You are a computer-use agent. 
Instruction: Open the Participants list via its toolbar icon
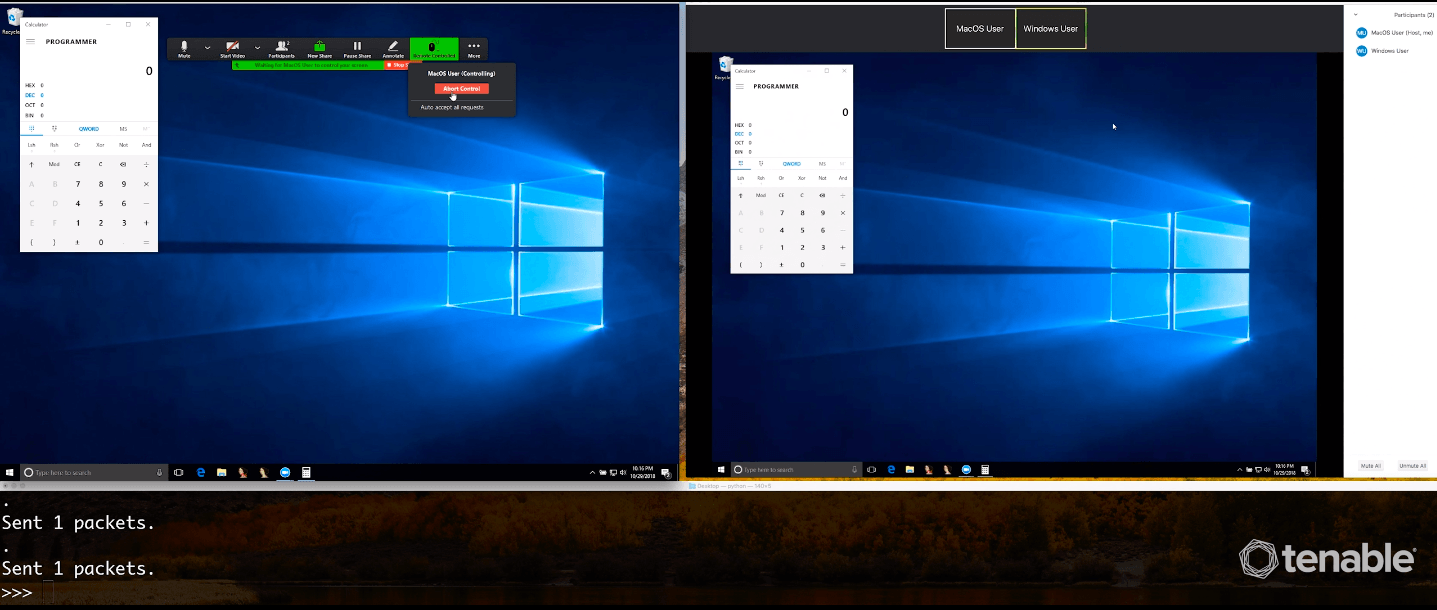coord(282,48)
